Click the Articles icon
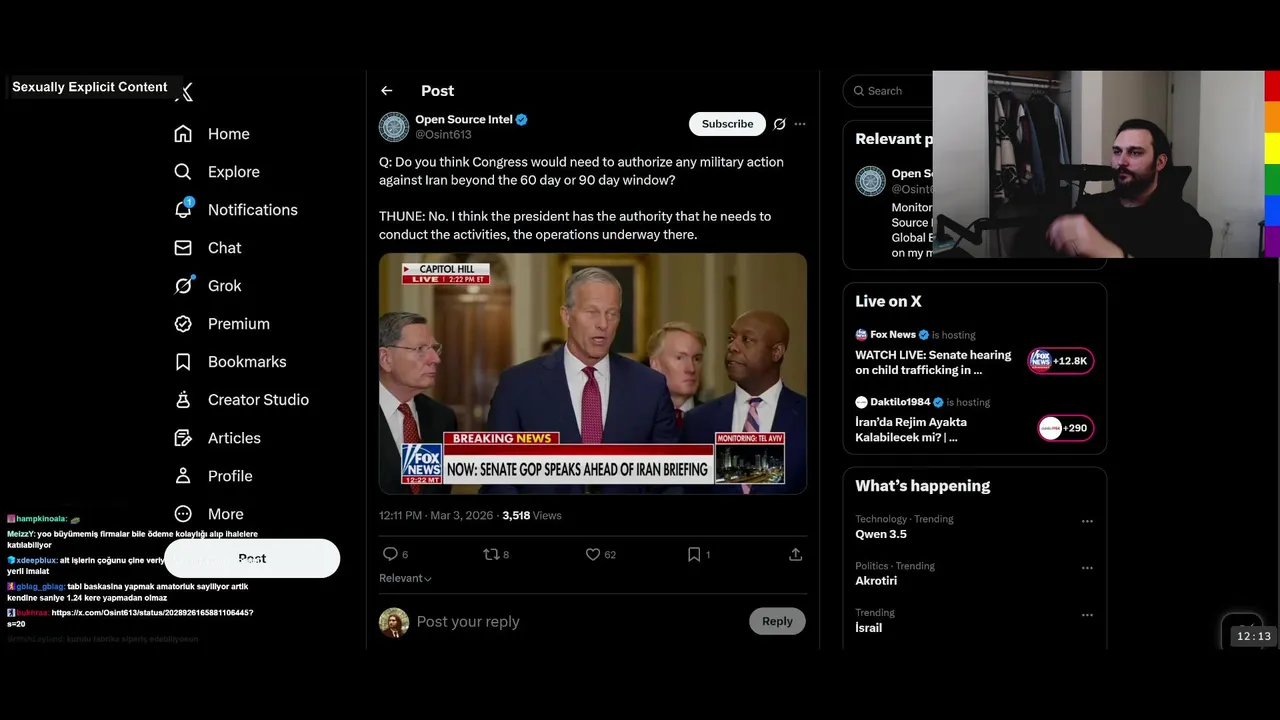 (x=183, y=438)
